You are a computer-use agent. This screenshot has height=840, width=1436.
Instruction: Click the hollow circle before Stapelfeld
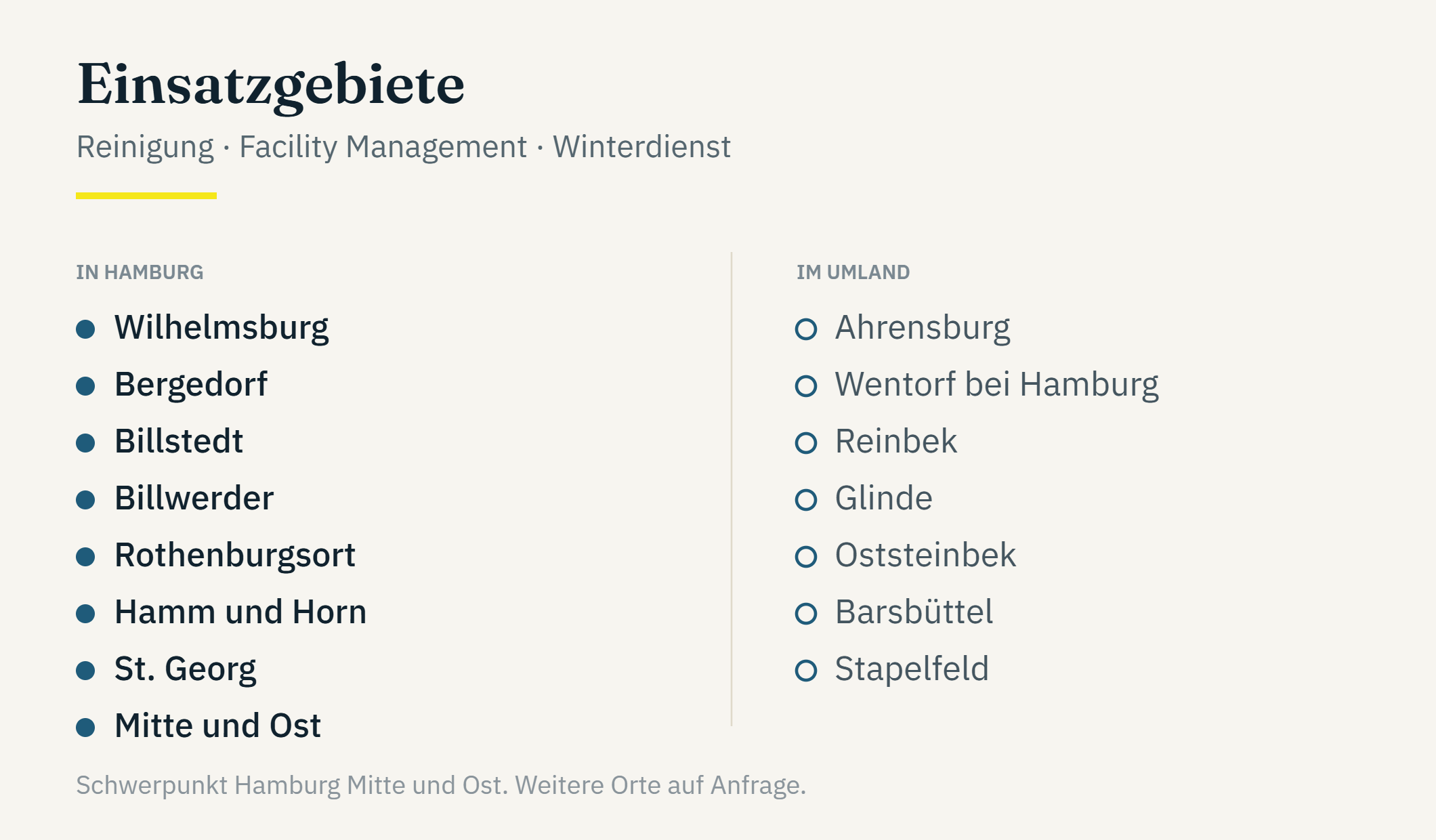tap(806, 671)
